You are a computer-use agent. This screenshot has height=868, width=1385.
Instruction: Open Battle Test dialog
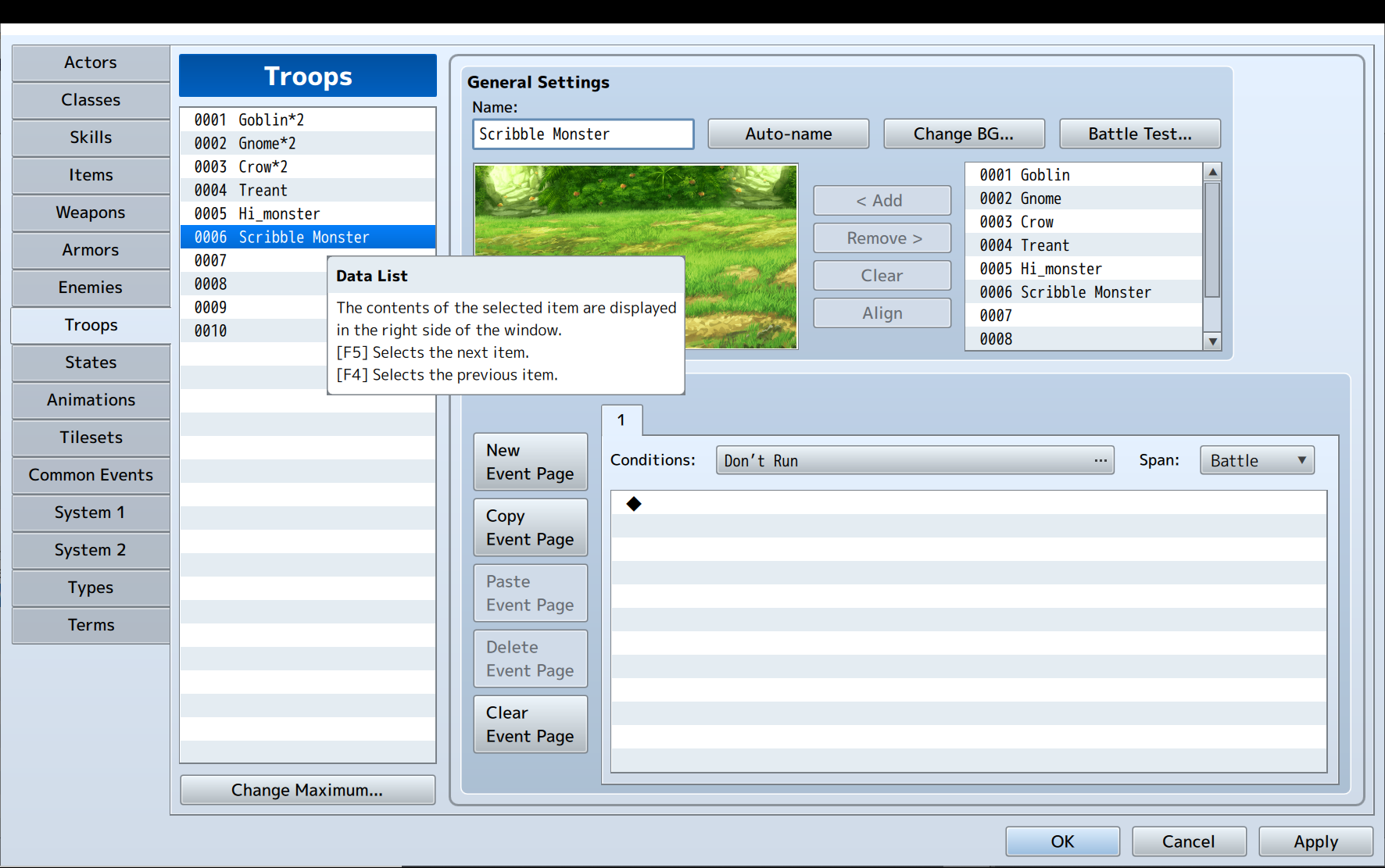(1139, 133)
